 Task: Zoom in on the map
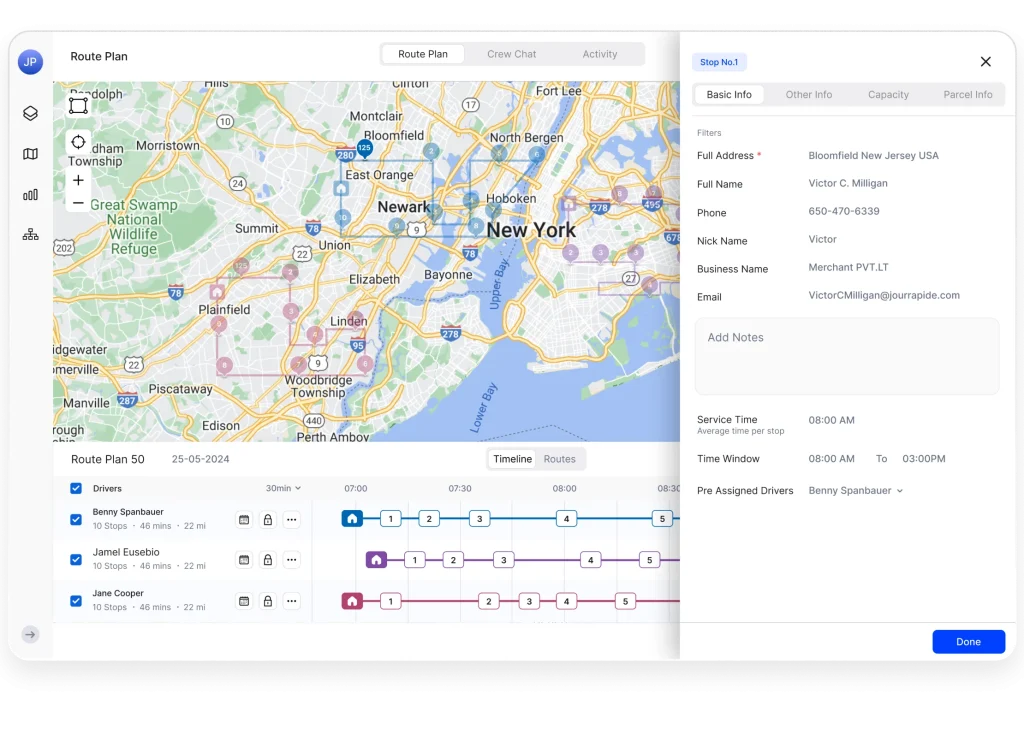pos(78,180)
